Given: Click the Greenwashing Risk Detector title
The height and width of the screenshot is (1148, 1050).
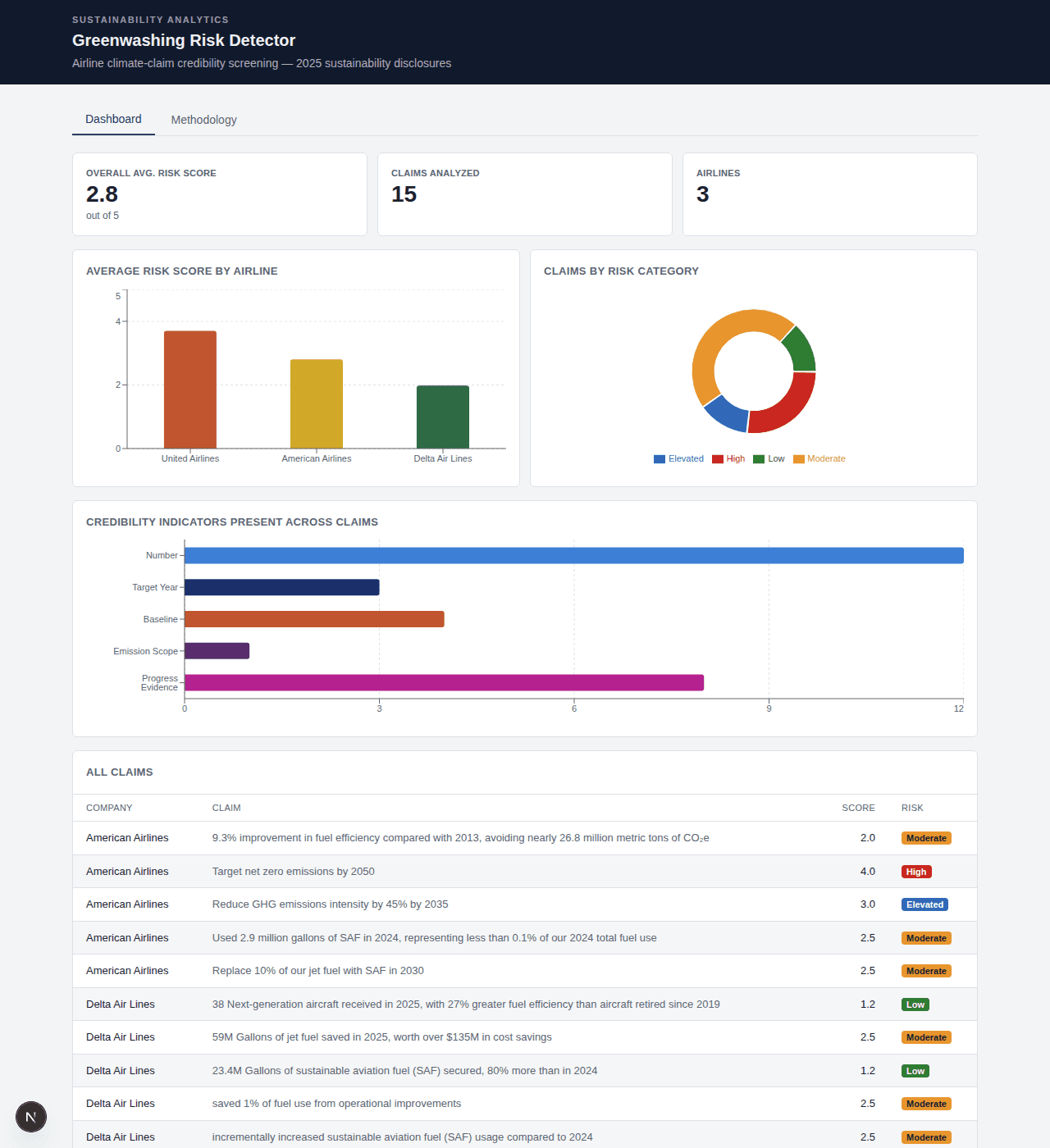Looking at the screenshot, I should click(184, 40).
